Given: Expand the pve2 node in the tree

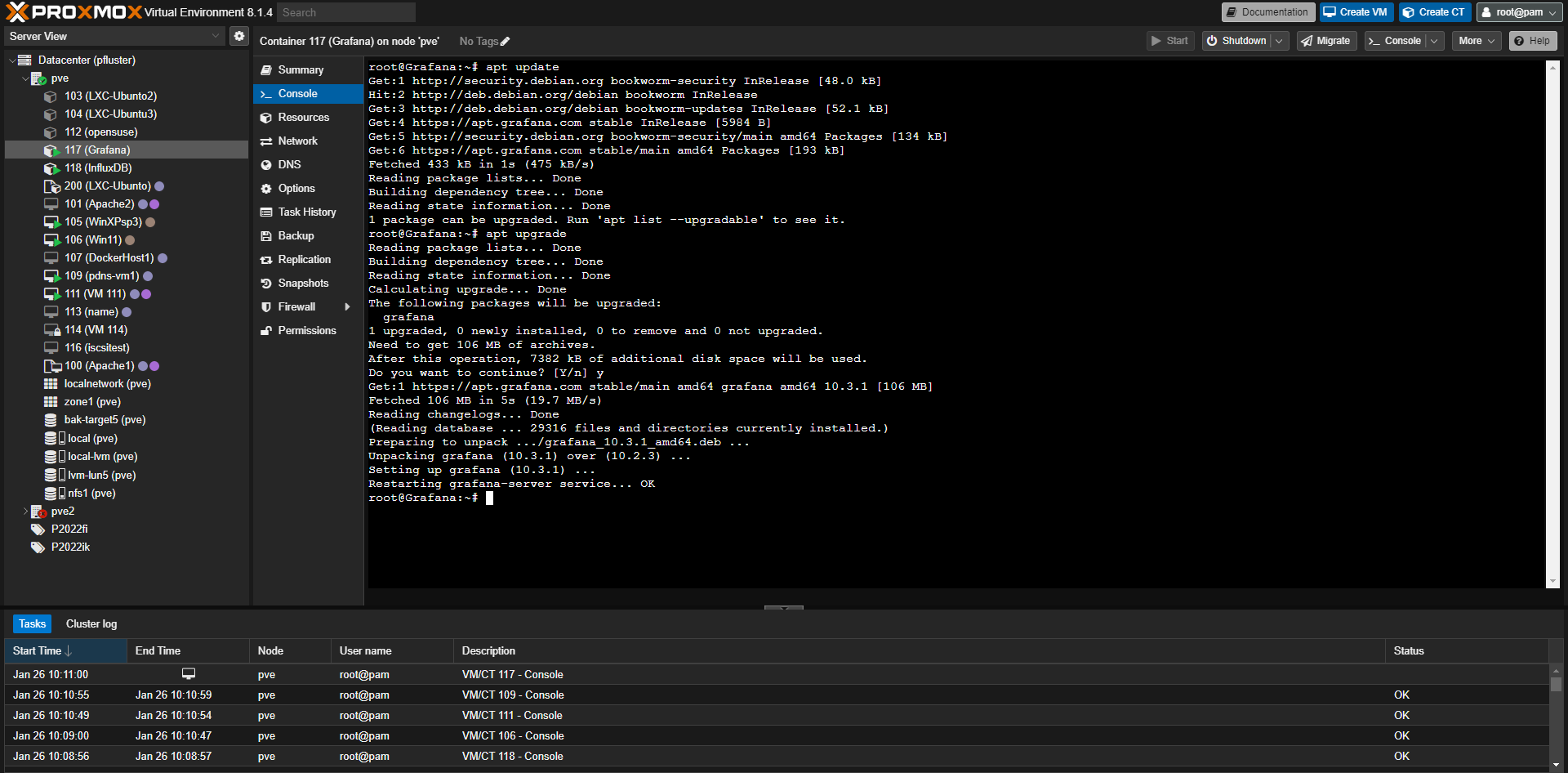Looking at the screenshot, I should coord(25,512).
